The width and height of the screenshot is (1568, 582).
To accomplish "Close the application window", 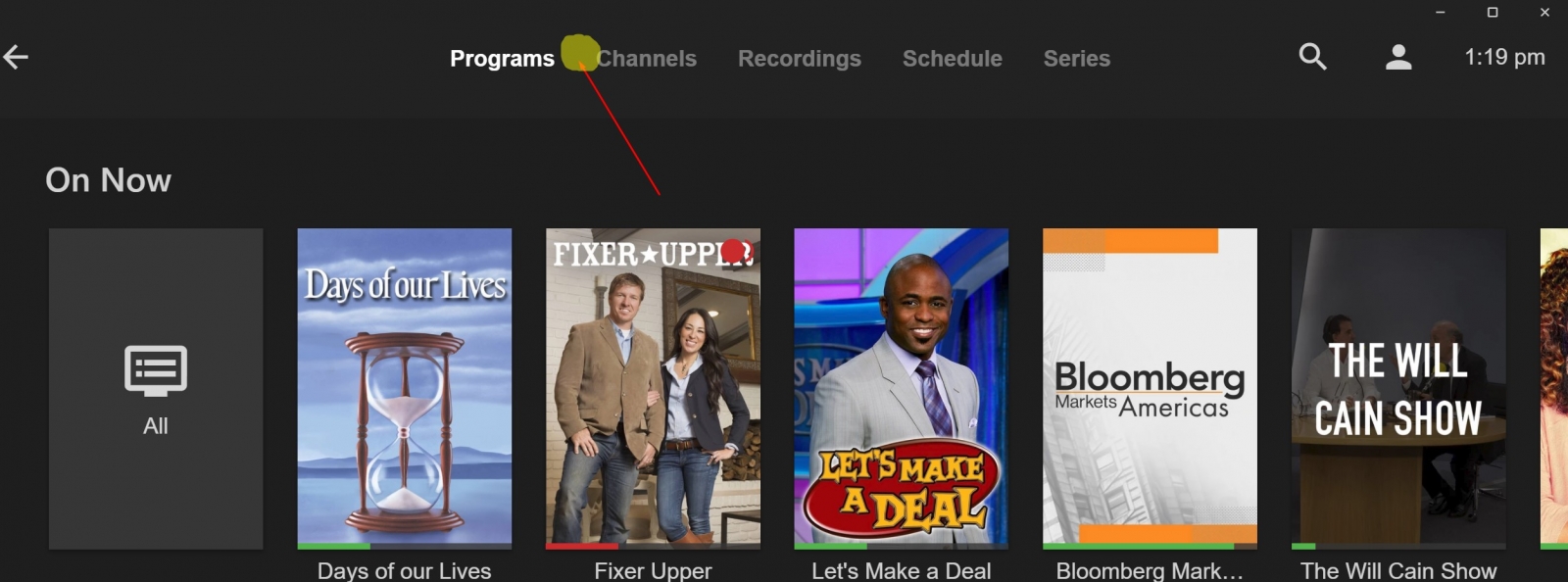I will (1544, 12).
